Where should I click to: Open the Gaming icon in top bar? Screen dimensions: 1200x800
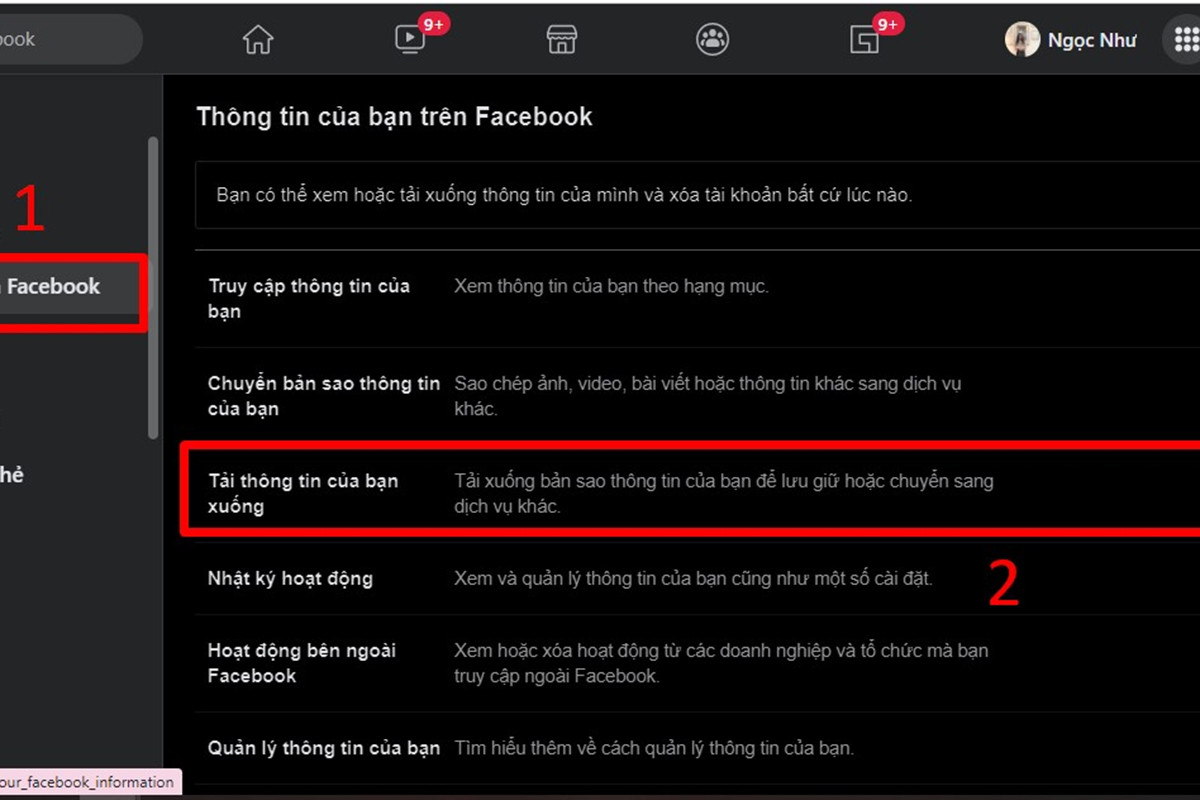pos(864,40)
